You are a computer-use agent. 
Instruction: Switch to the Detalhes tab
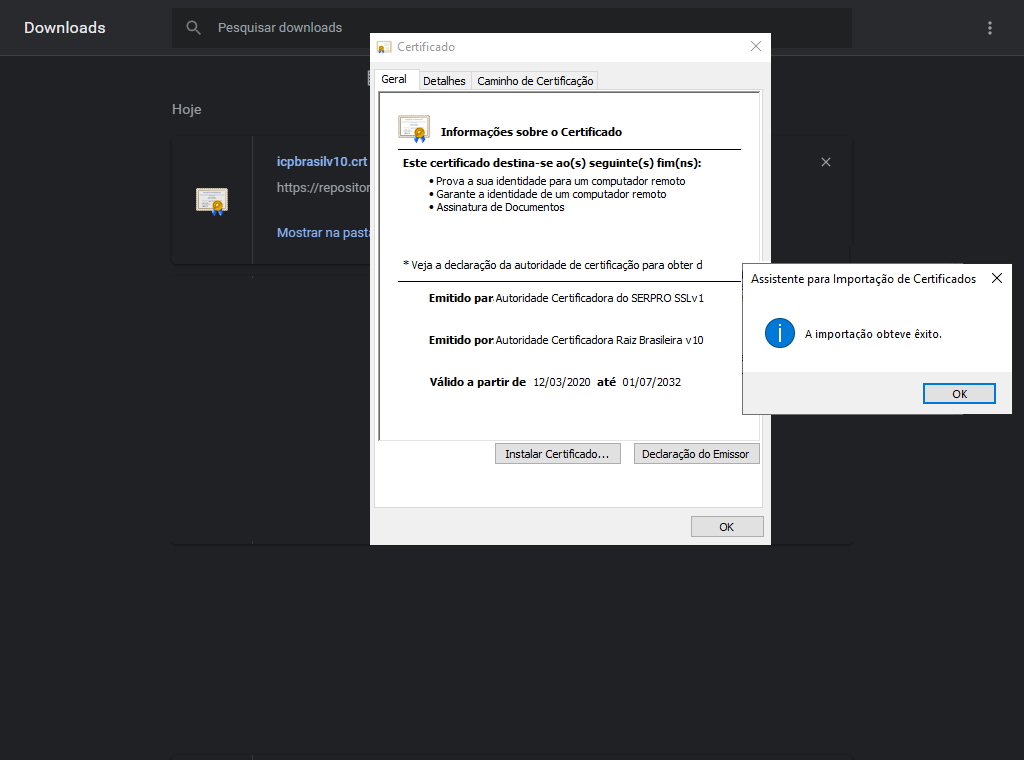pos(444,81)
